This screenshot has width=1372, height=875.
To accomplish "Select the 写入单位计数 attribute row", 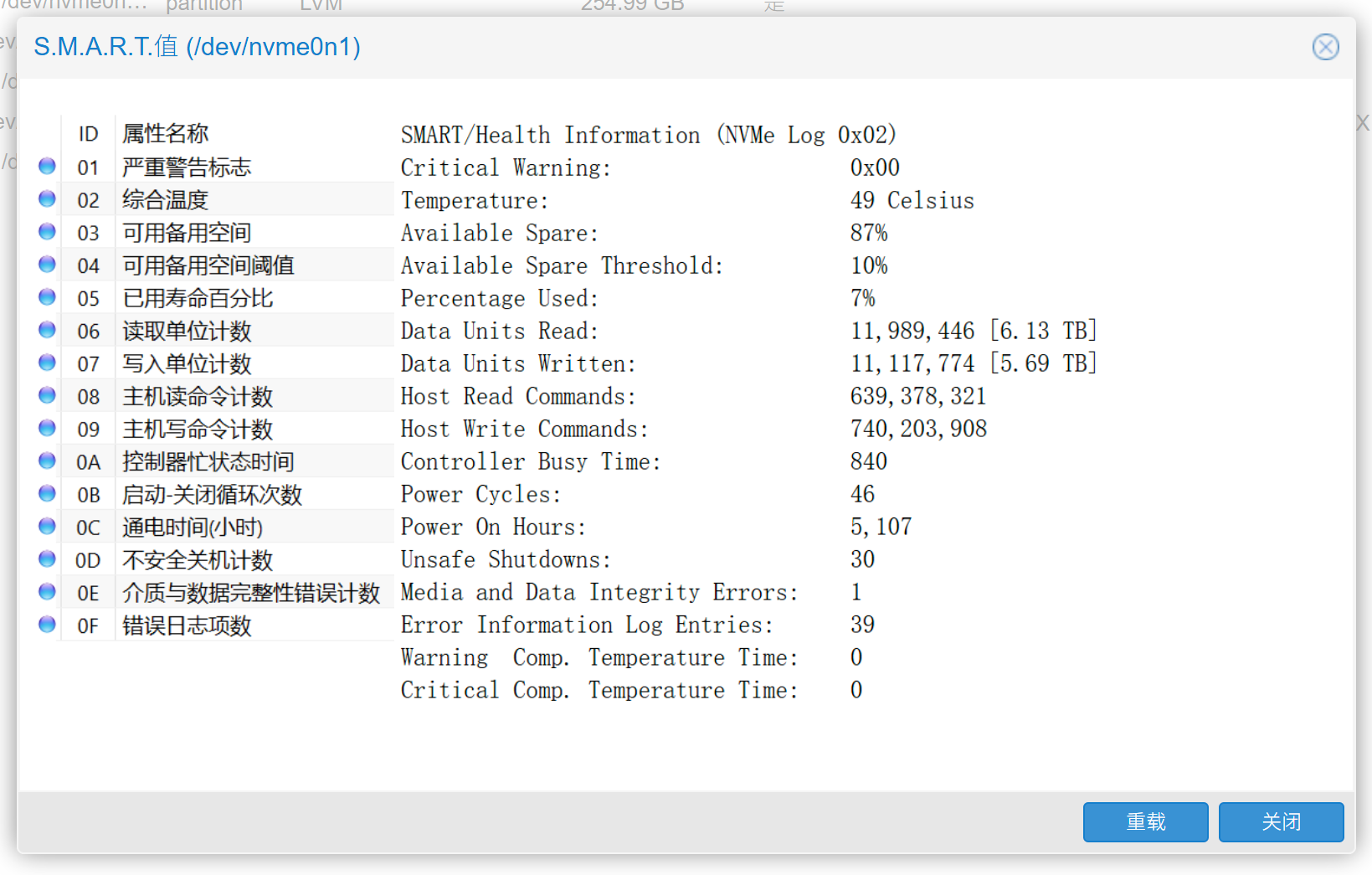I will coord(187,363).
